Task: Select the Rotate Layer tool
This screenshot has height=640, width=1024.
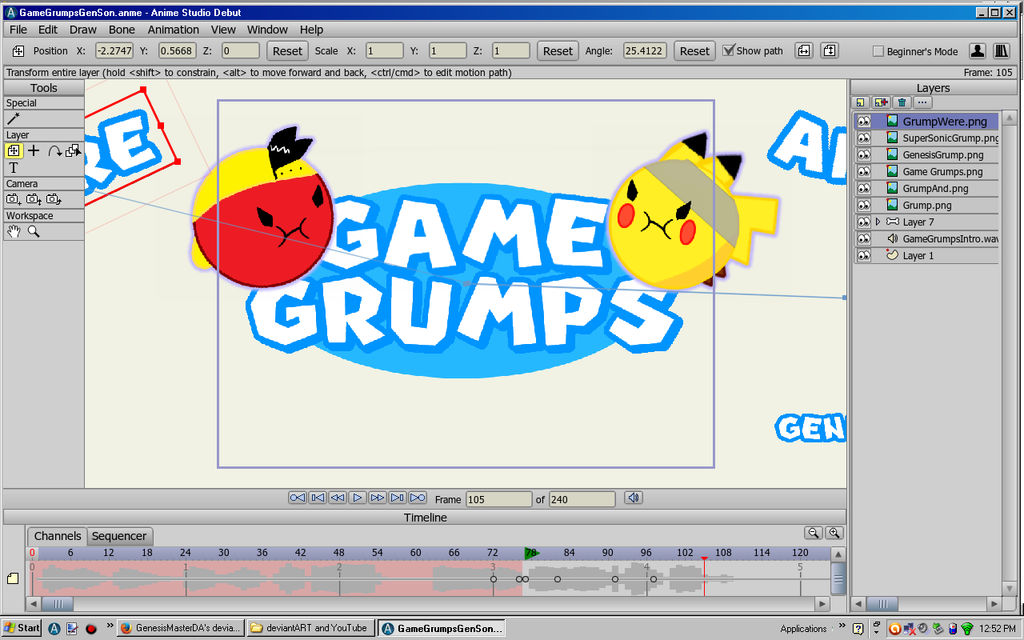Action: (x=54, y=151)
